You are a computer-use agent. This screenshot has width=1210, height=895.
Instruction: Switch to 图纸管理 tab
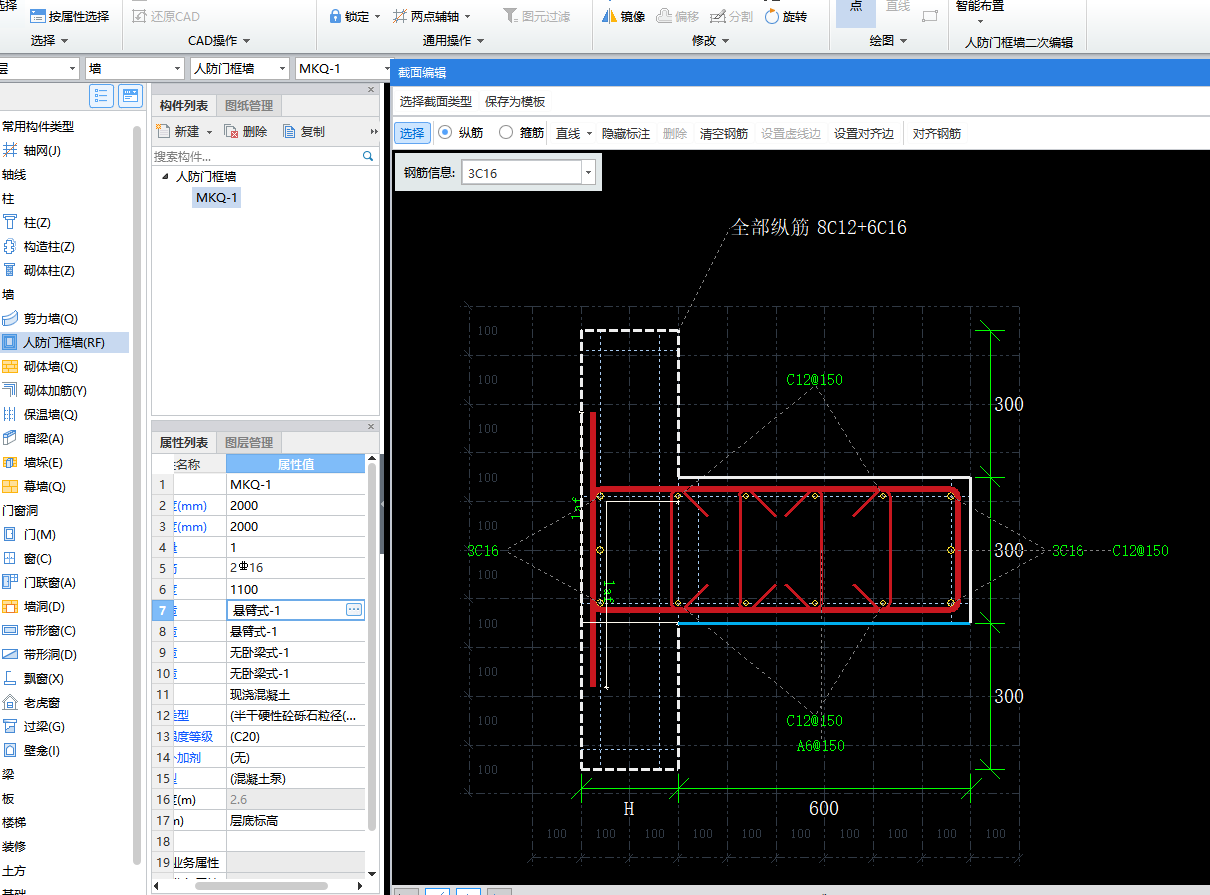point(249,105)
